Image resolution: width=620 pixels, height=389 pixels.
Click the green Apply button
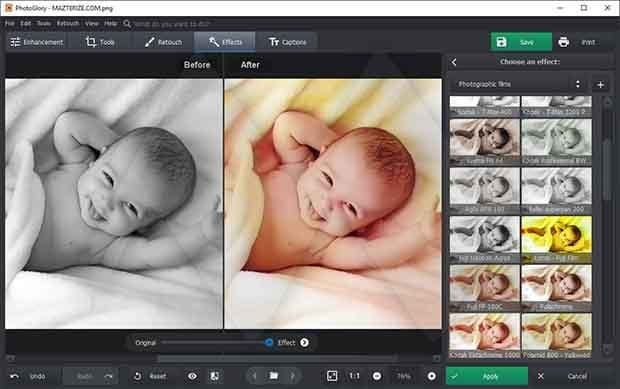(x=487, y=376)
